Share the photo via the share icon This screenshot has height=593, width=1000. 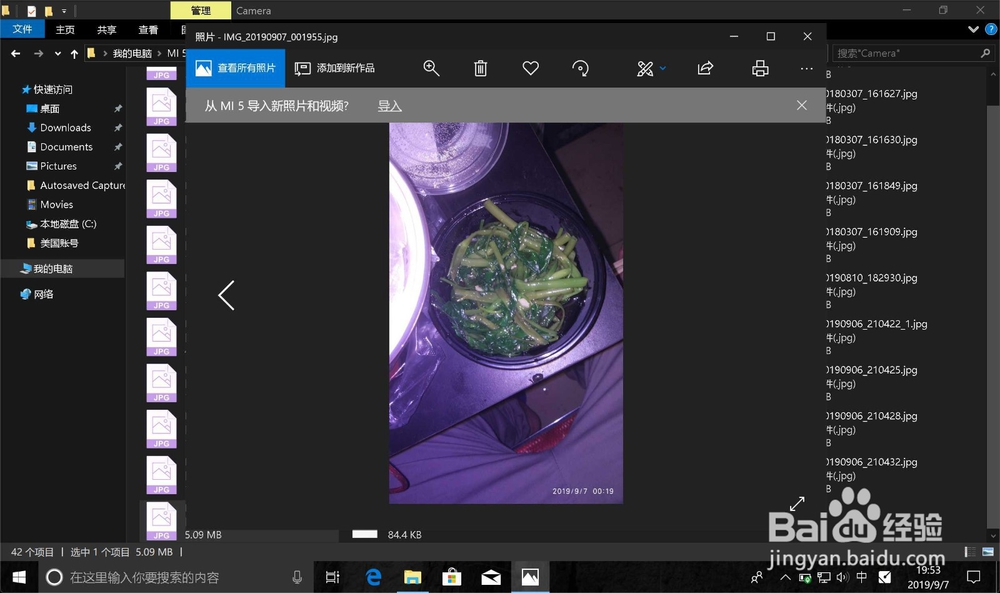click(704, 68)
